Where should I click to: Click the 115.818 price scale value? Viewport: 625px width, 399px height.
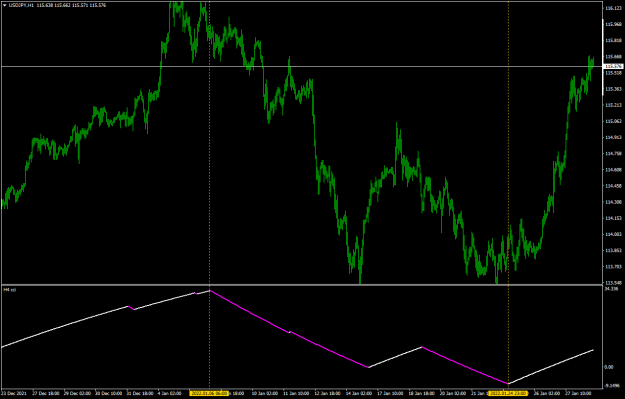click(x=613, y=40)
